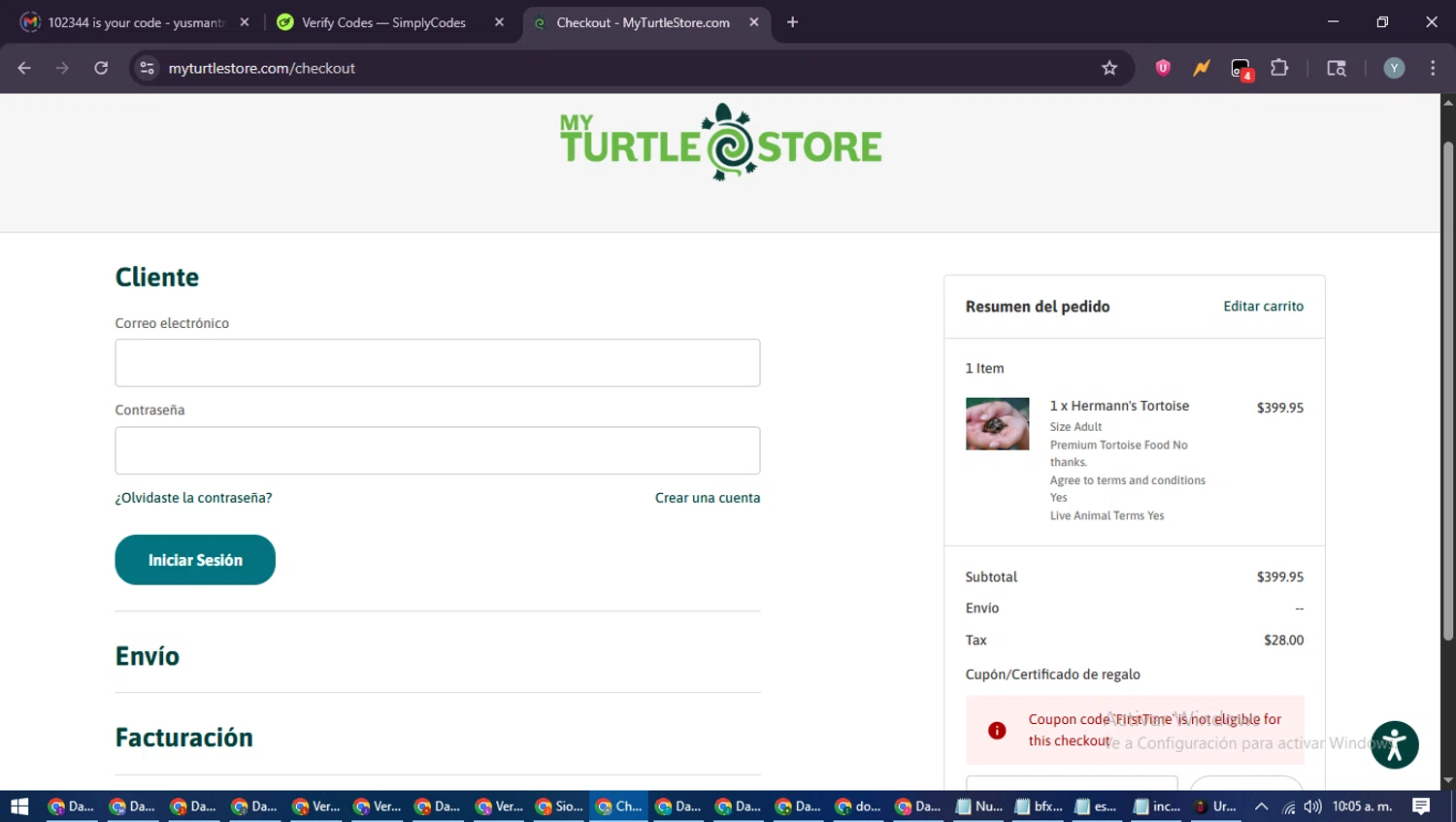Open the Windows Start menu
Screen dimensions: 1456x822
click(19, 806)
